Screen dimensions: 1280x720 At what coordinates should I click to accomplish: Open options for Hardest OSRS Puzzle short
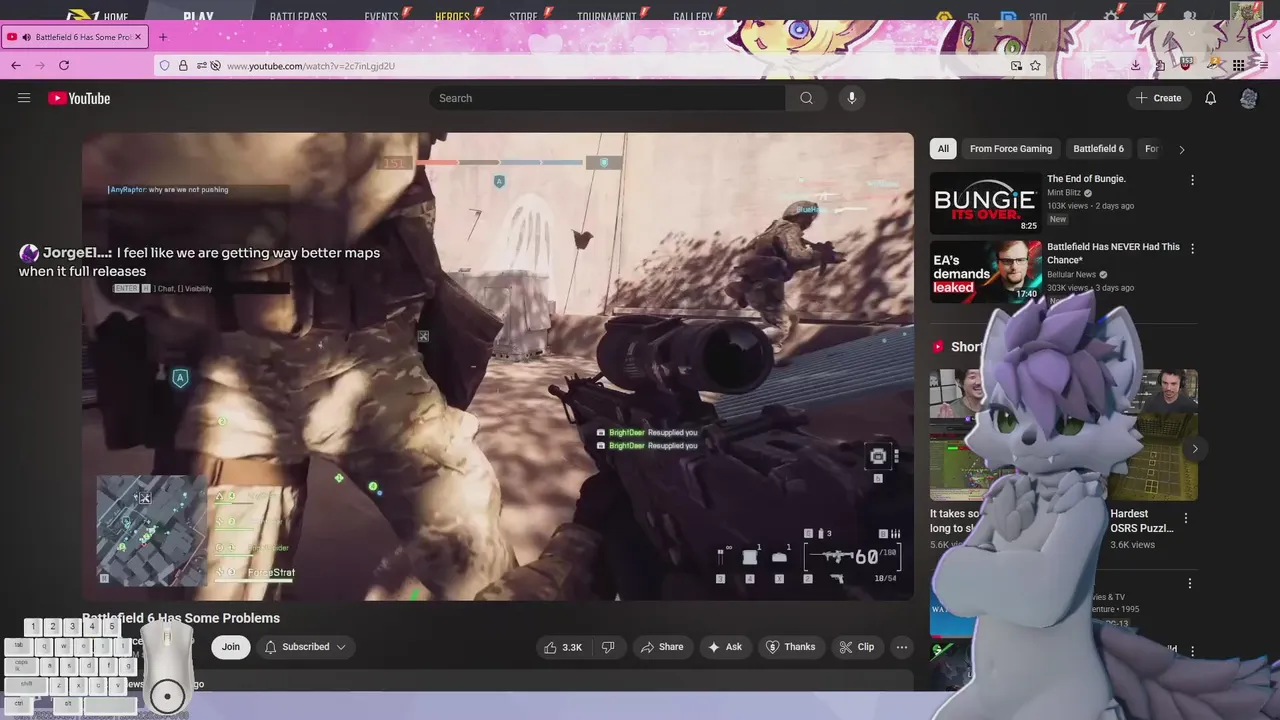pos(1186,518)
